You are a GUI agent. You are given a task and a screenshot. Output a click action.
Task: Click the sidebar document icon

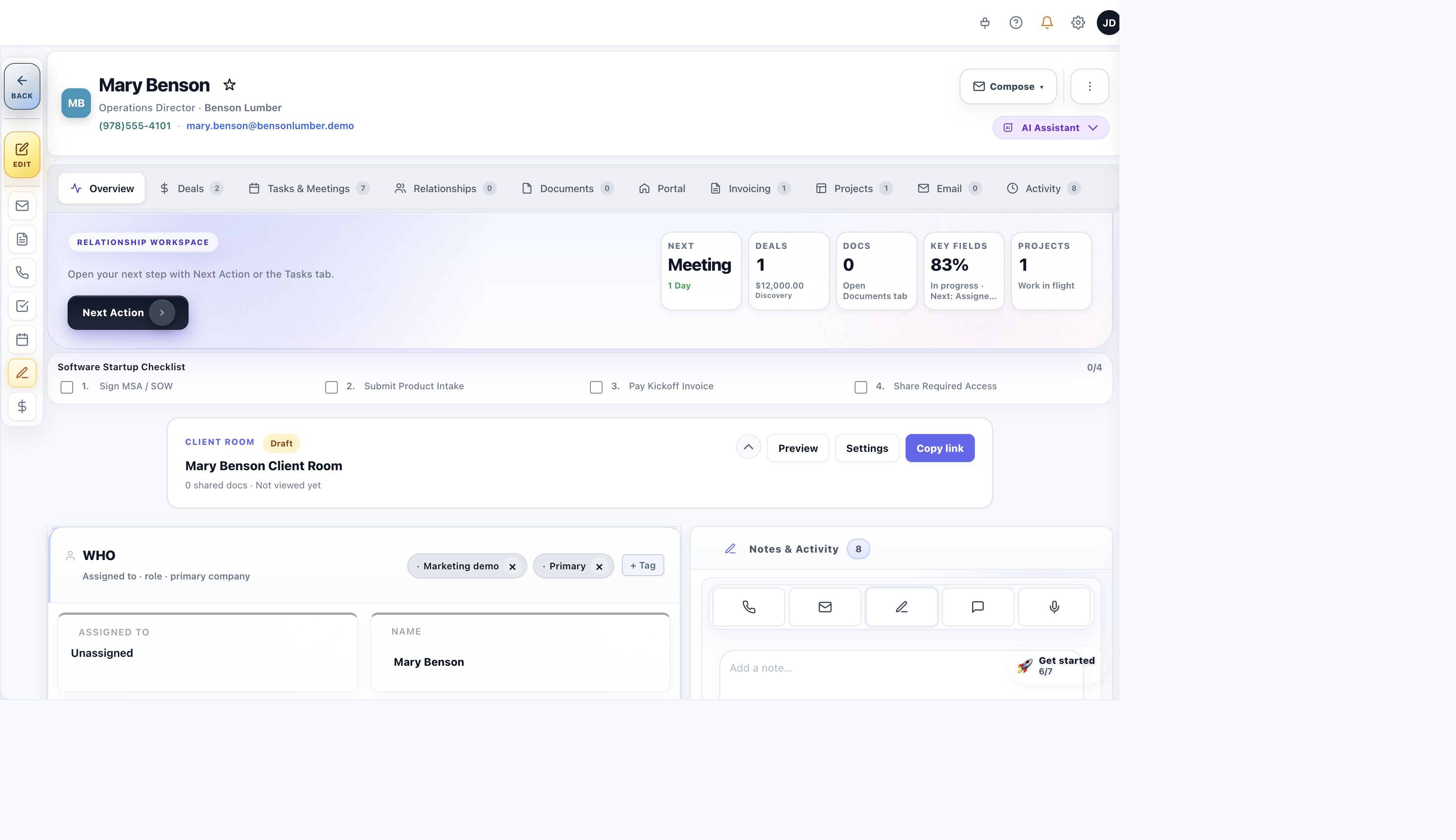click(22, 240)
